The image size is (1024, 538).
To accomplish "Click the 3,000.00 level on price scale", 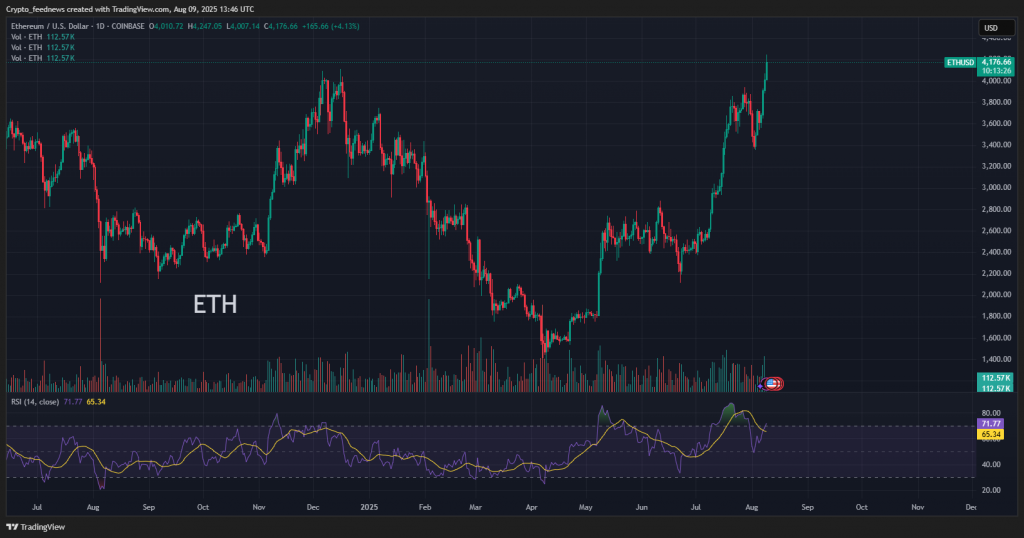I will [x=996, y=187].
